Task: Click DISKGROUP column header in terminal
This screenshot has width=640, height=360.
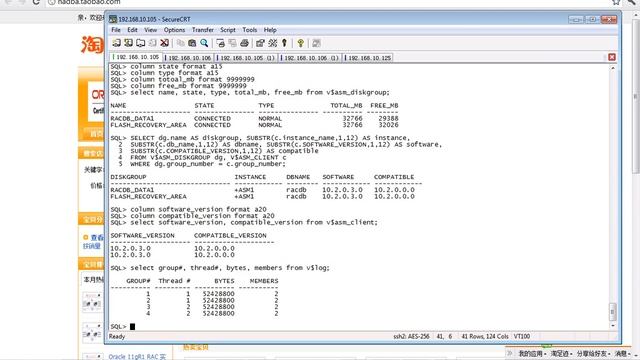Action: click(128, 177)
